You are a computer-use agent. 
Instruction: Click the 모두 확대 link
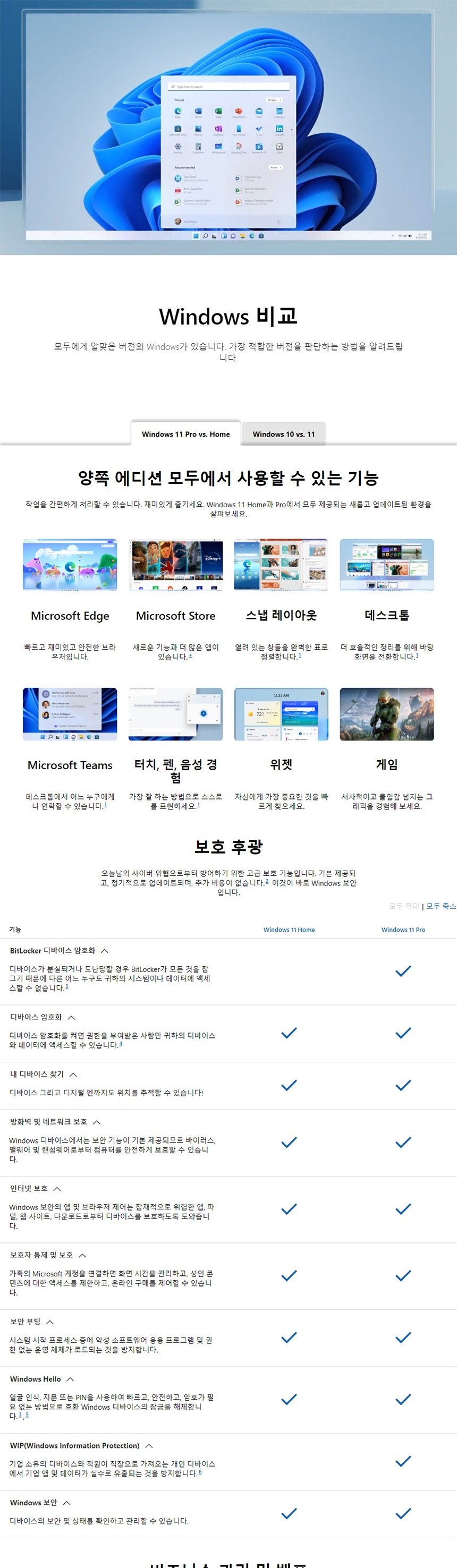[x=404, y=906]
